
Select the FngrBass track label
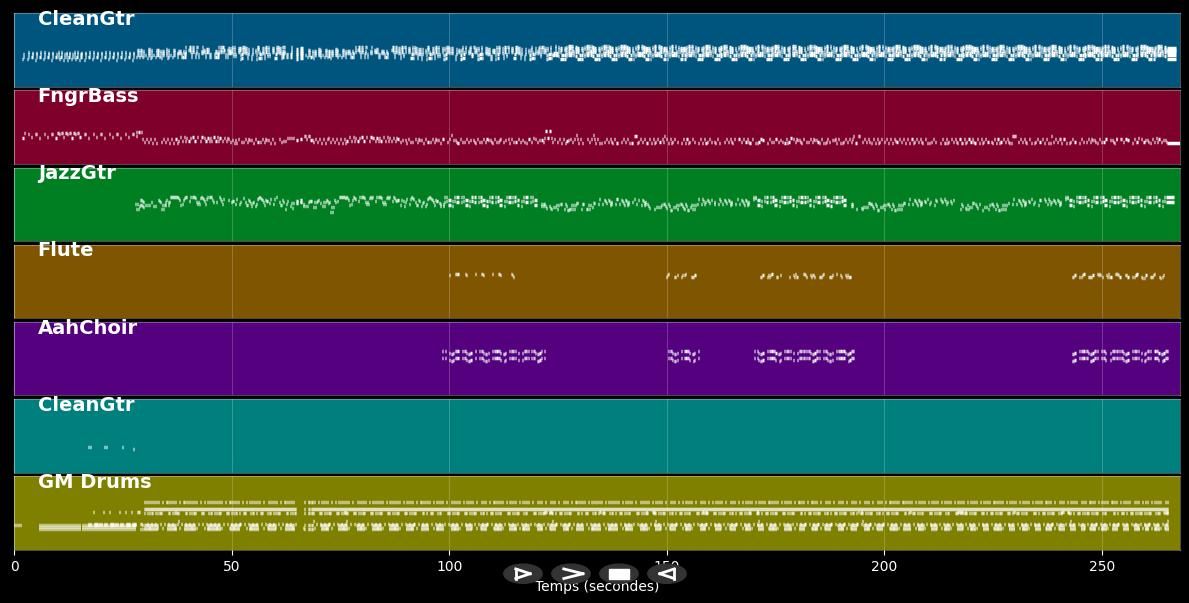(88, 96)
